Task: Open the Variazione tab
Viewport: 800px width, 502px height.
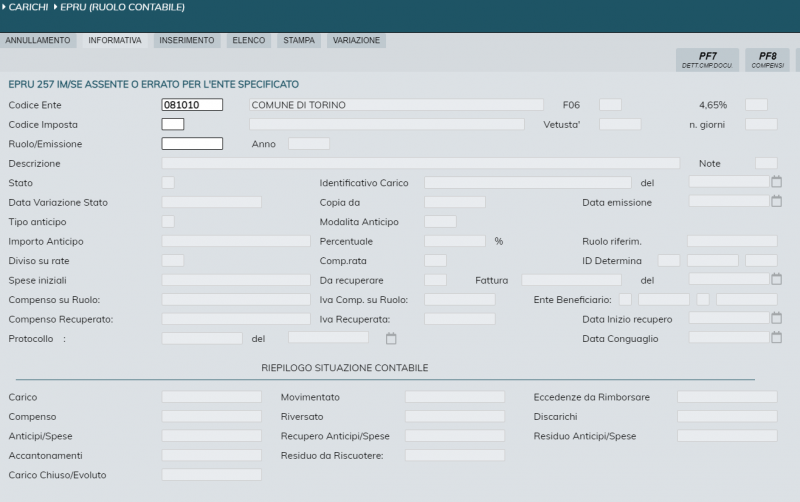Action: 356,41
